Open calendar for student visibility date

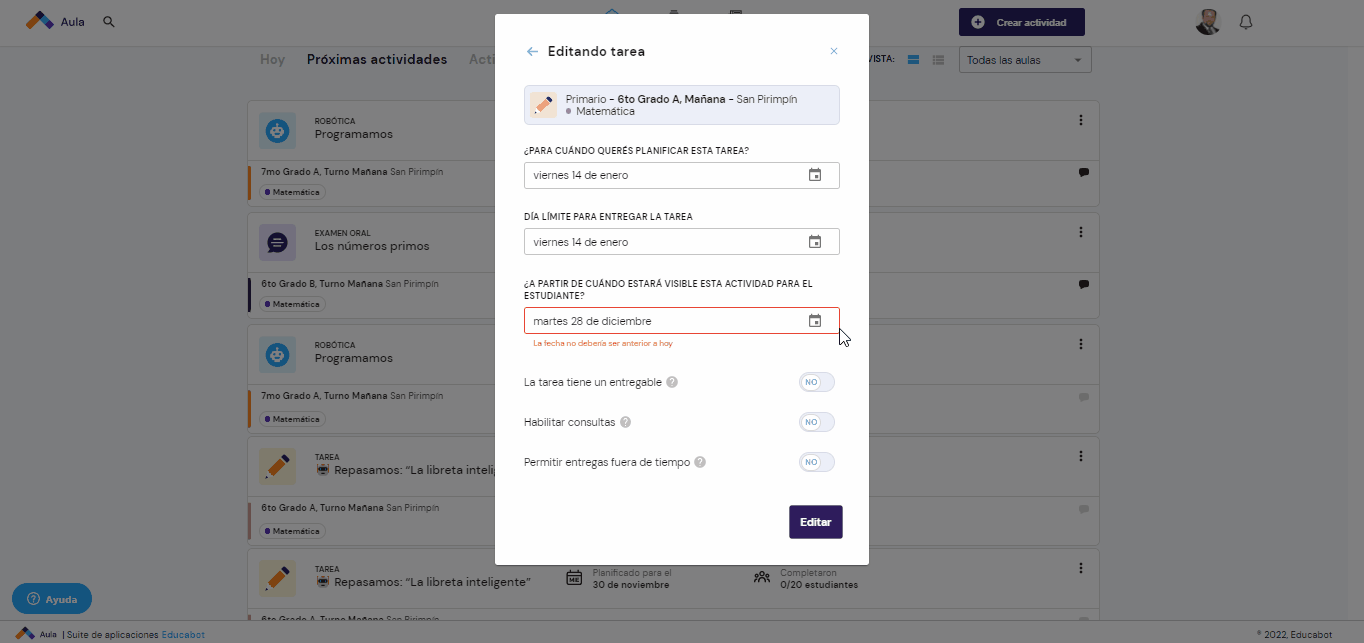click(x=815, y=321)
